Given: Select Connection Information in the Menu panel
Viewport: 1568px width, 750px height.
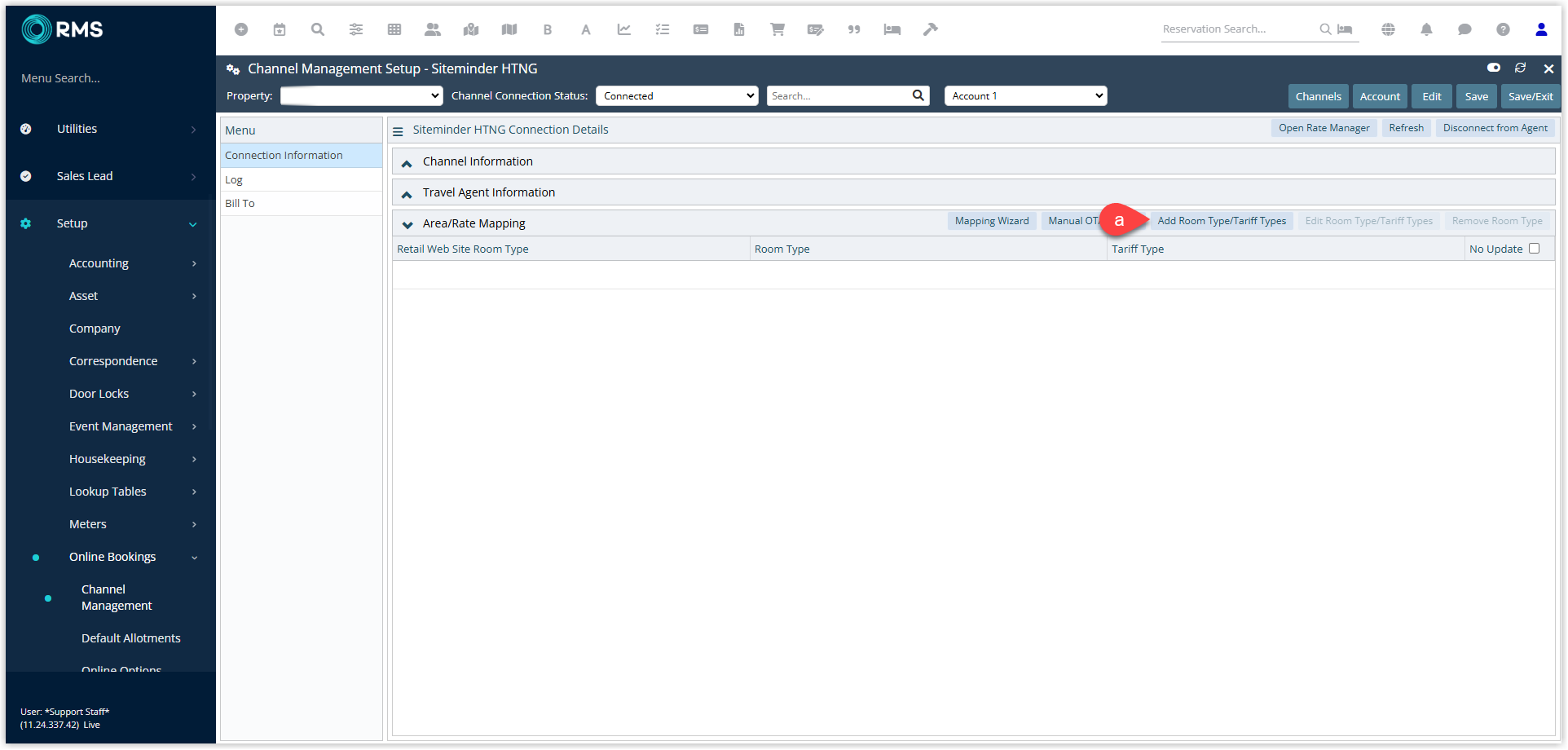Looking at the screenshot, I should click(x=302, y=156).
